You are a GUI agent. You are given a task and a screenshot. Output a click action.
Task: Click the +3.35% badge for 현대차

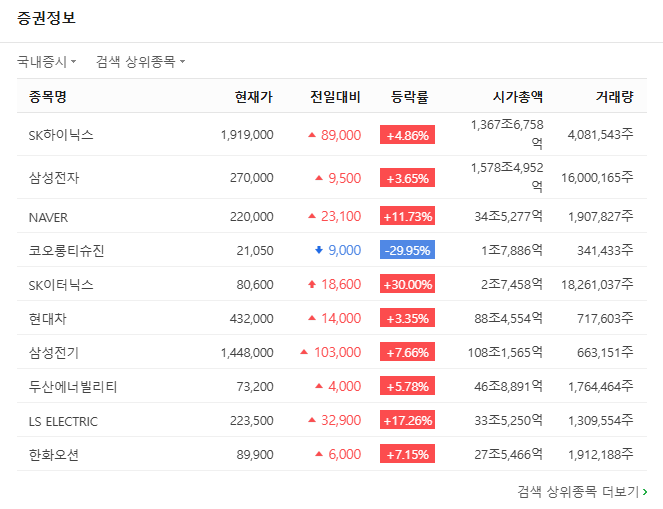407,318
